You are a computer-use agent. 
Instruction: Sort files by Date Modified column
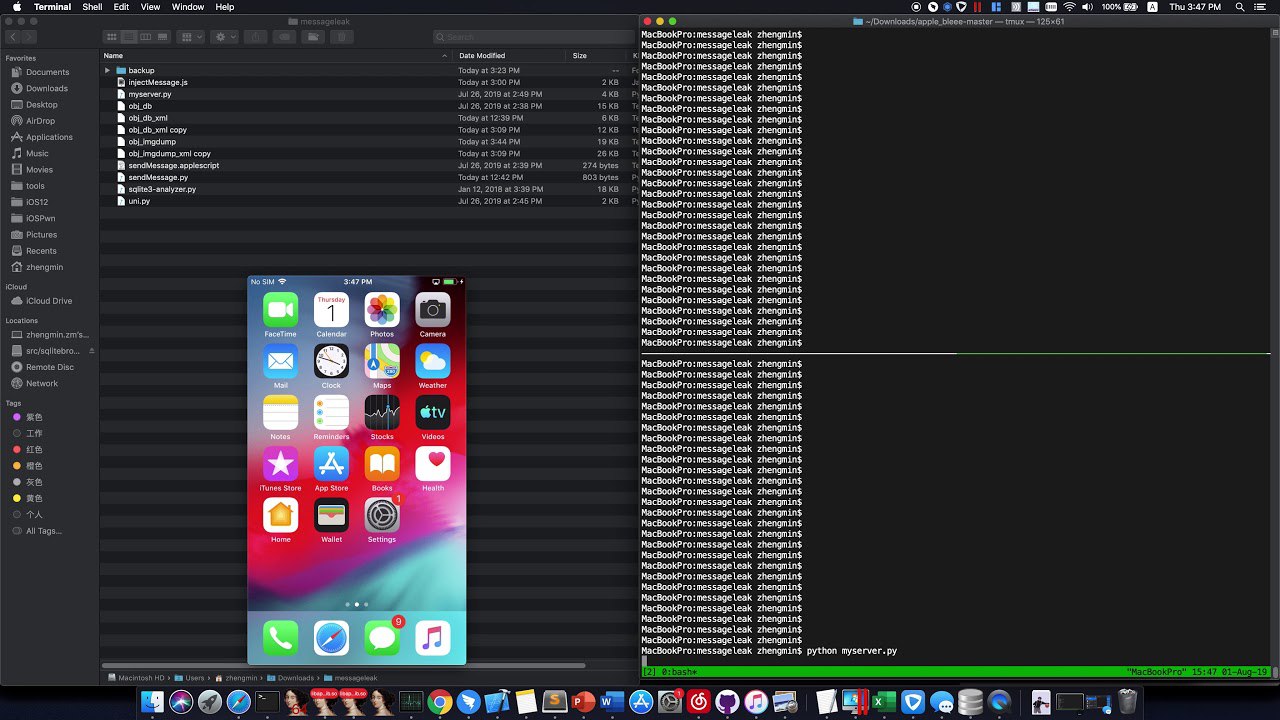(x=482, y=56)
